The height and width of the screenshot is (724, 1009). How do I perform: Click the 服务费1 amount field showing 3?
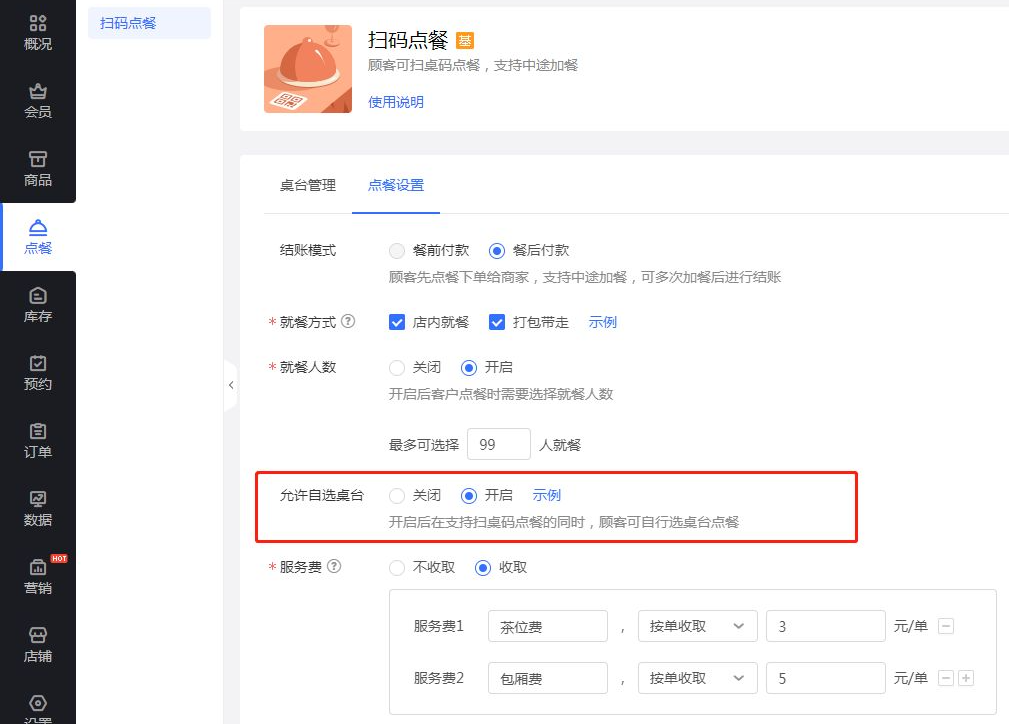[x=826, y=626]
